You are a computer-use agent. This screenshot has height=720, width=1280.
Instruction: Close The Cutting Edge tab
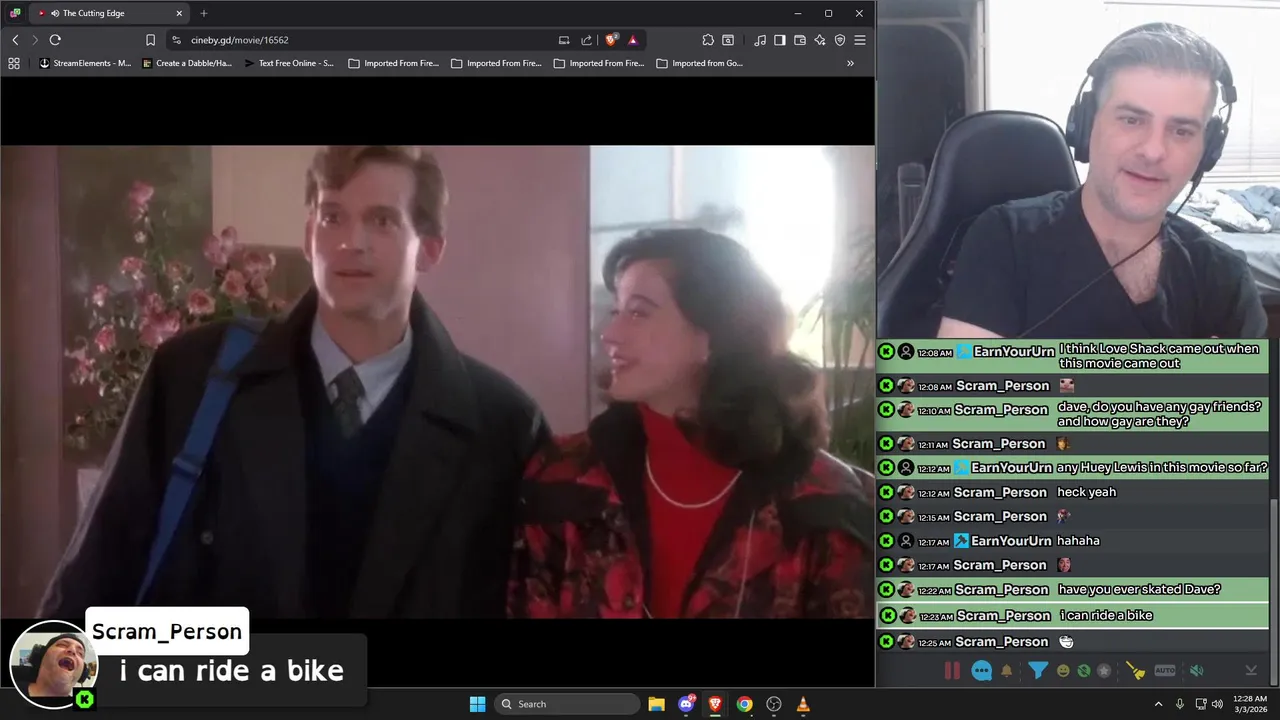tap(179, 13)
